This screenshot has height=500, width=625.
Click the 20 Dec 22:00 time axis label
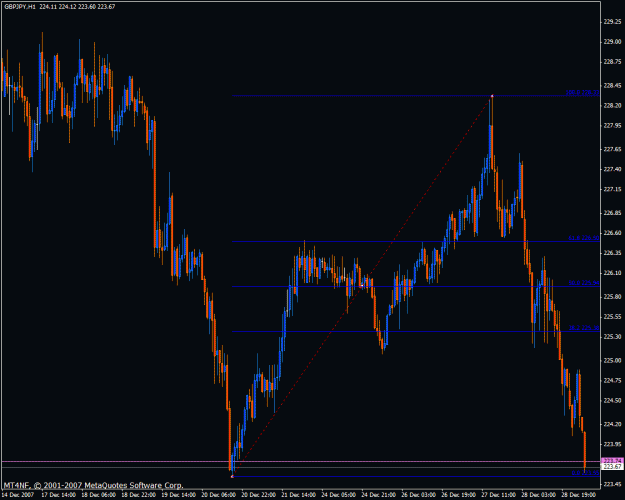(259, 495)
